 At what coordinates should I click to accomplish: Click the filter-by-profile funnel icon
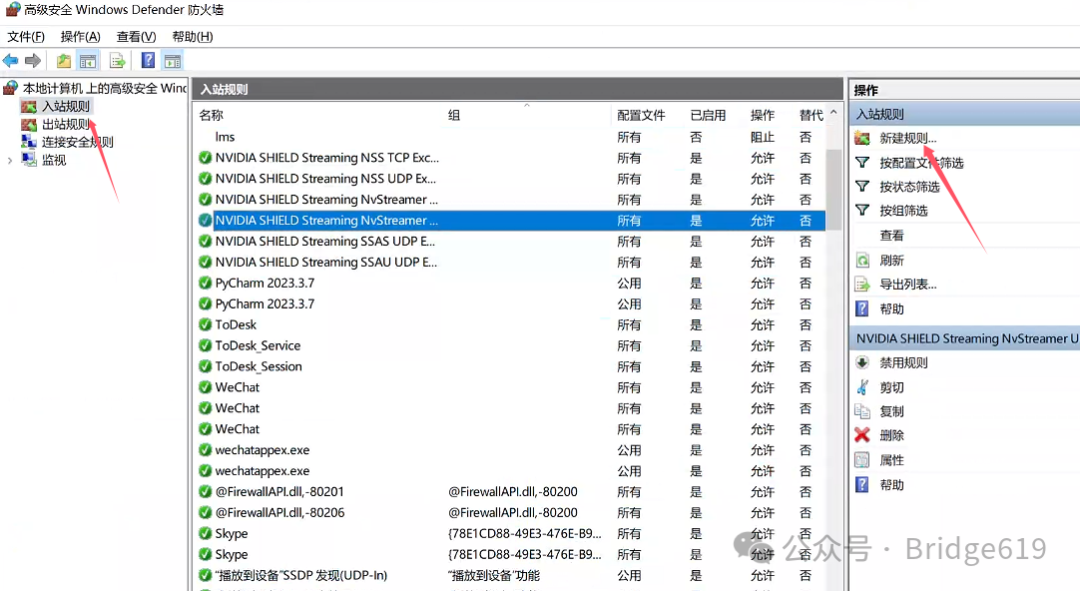862,163
